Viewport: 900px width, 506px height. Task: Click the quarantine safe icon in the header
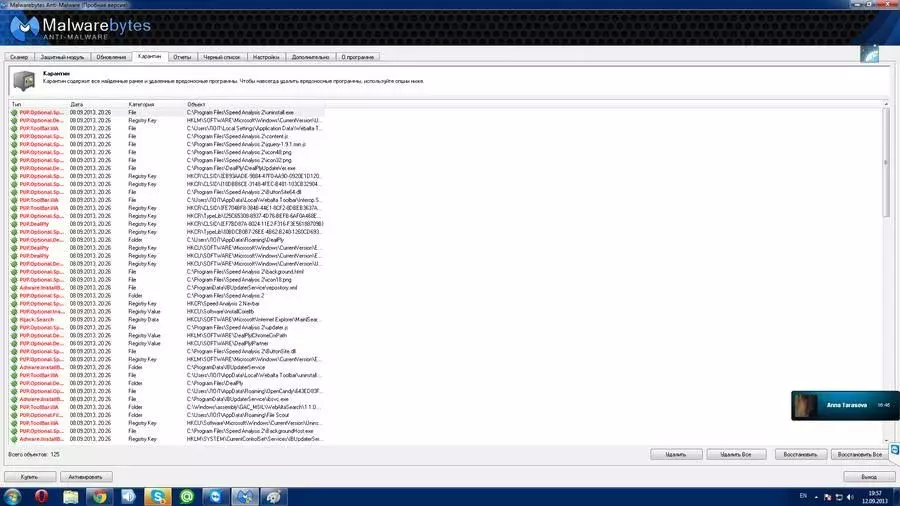(24, 80)
